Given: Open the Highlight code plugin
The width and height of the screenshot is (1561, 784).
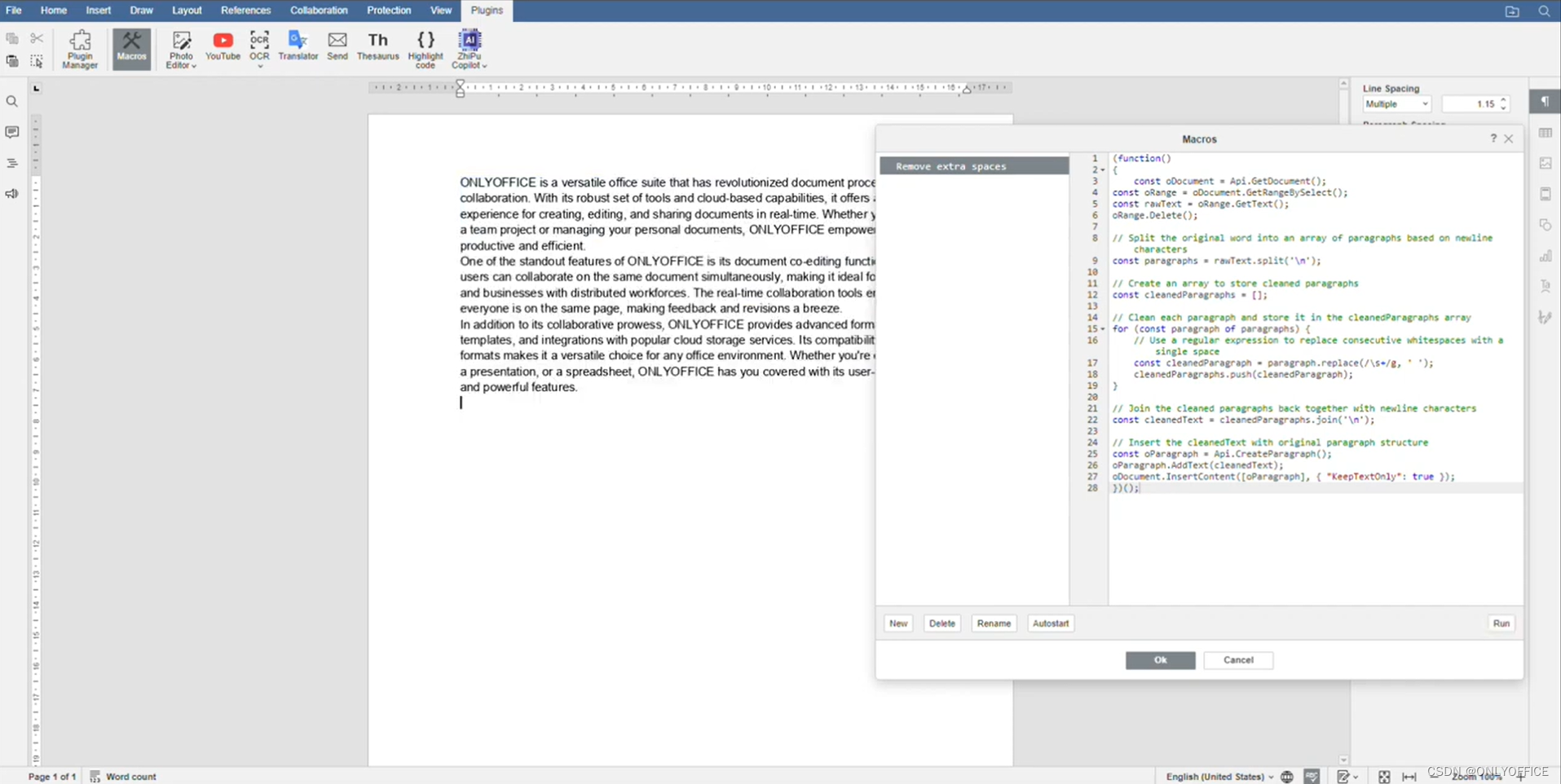Looking at the screenshot, I should pyautogui.click(x=426, y=50).
